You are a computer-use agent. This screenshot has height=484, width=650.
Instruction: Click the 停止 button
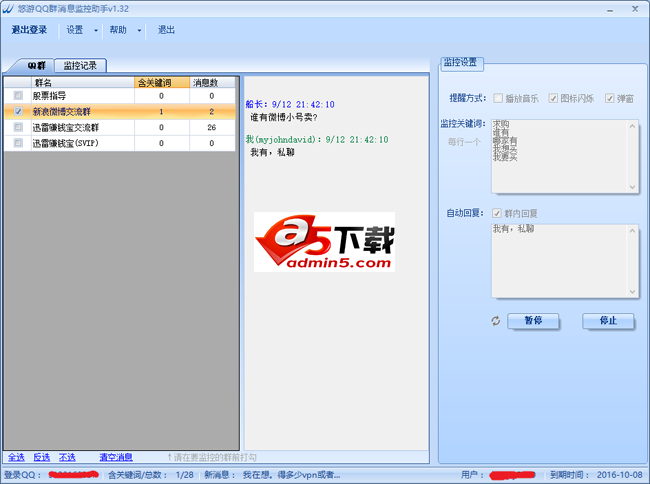(x=608, y=321)
